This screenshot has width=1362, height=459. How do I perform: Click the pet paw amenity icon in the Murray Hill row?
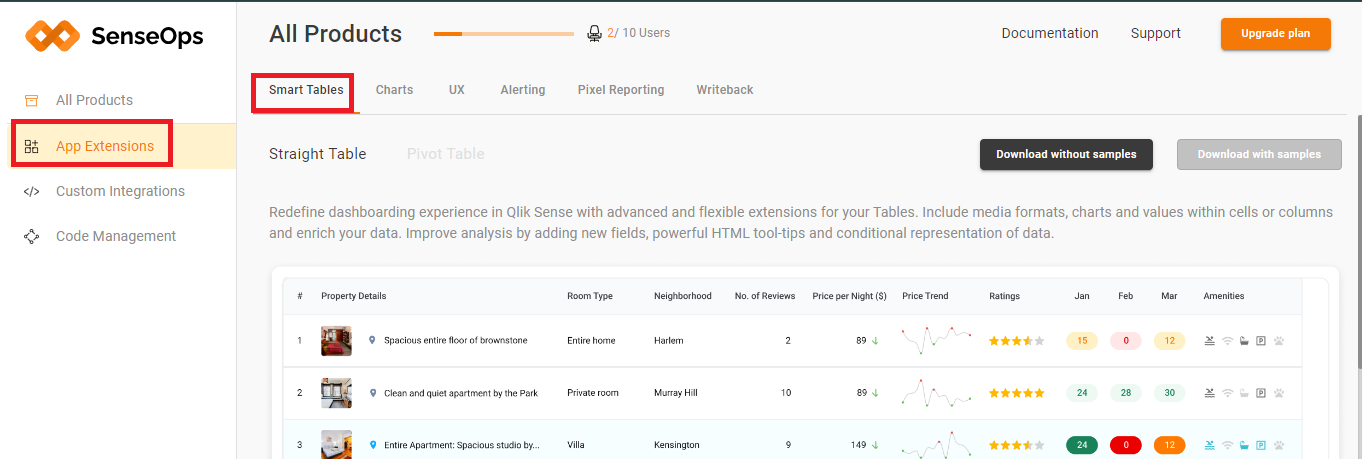[x=1278, y=393]
